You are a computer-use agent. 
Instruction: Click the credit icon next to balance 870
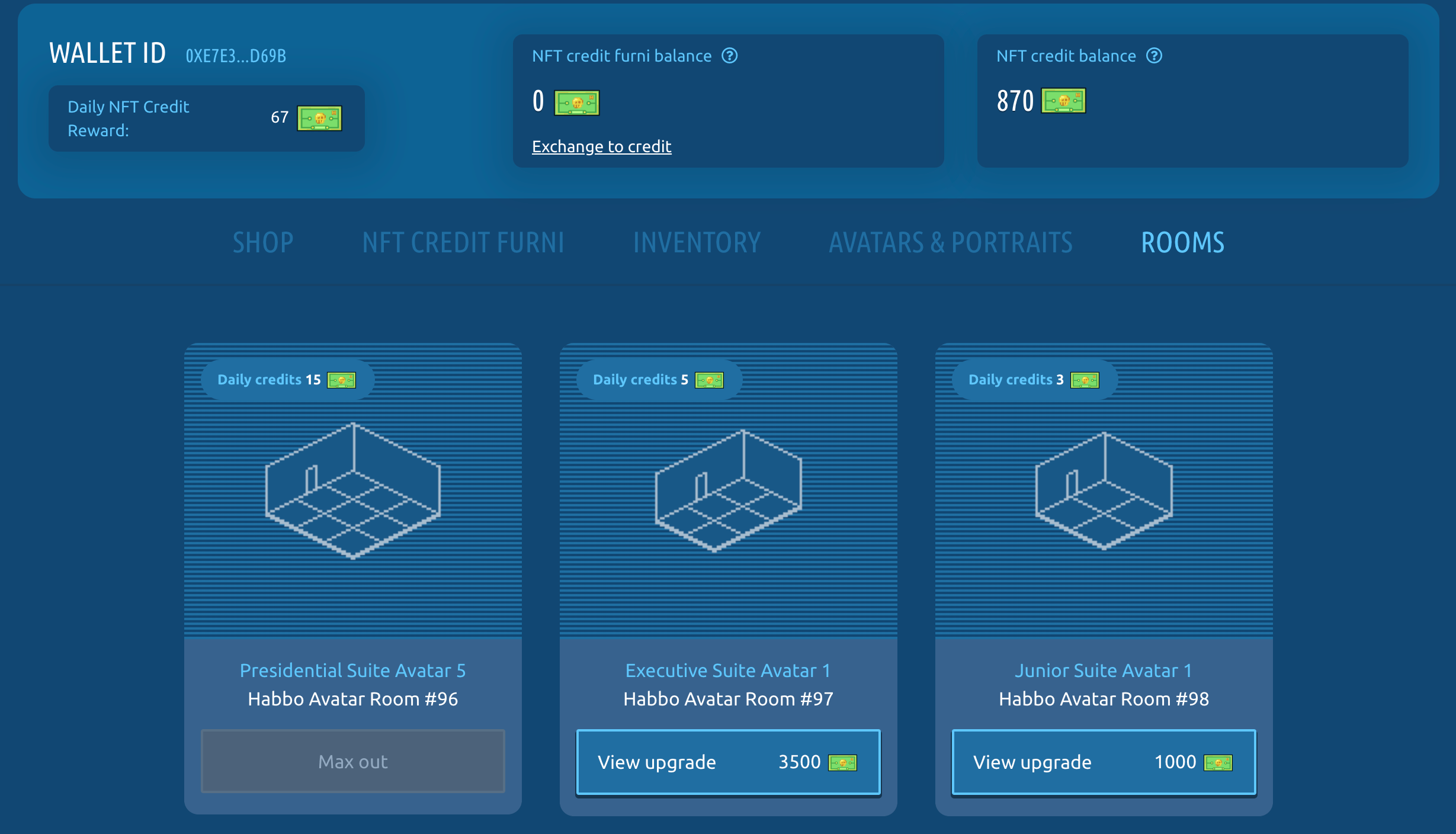pos(1063,101)
